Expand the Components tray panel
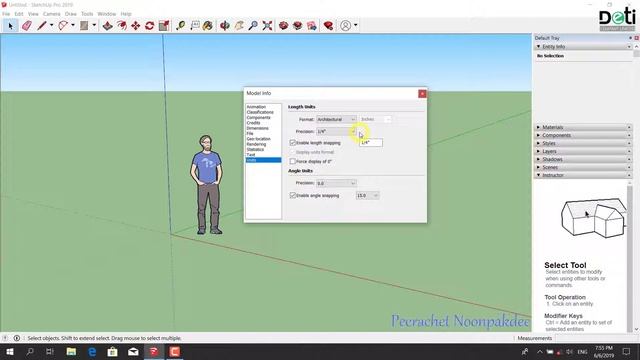 (x=583, y=135)
